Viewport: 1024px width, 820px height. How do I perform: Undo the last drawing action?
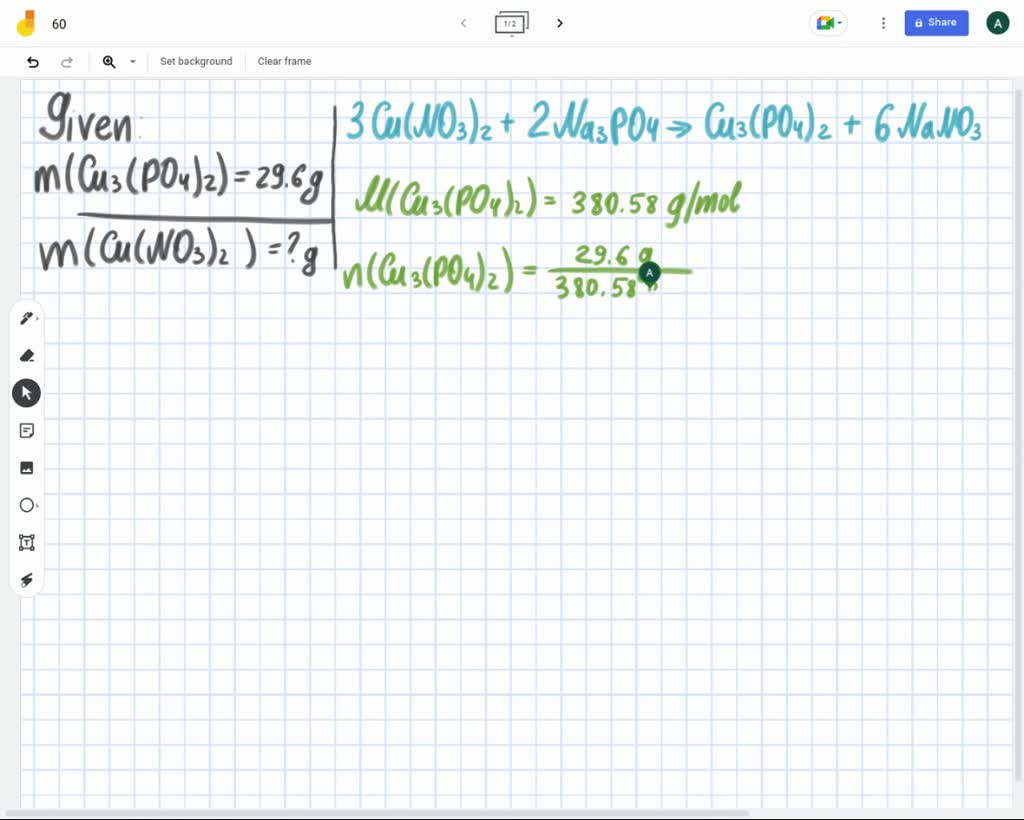[33, 61]
